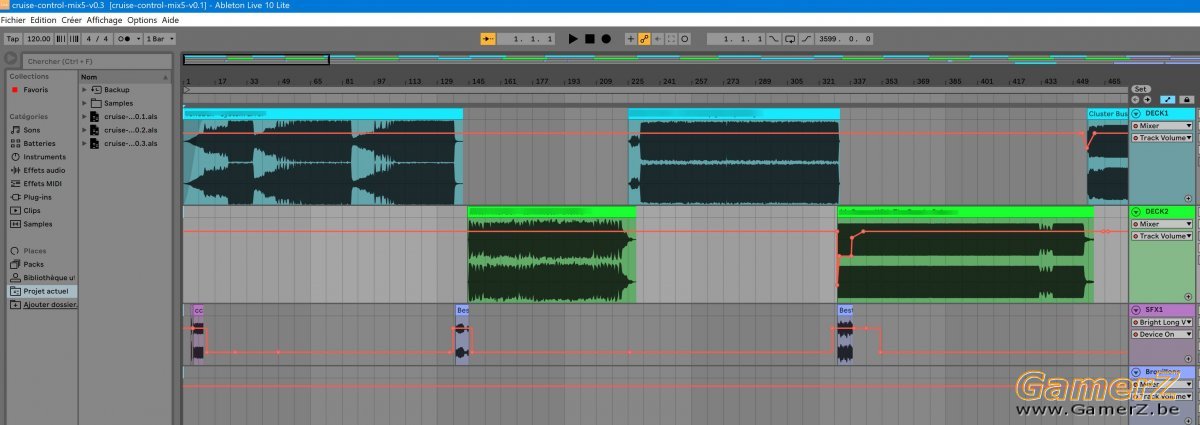Open Fichier menu
The image size is (1200, 425).
point(13,20)
